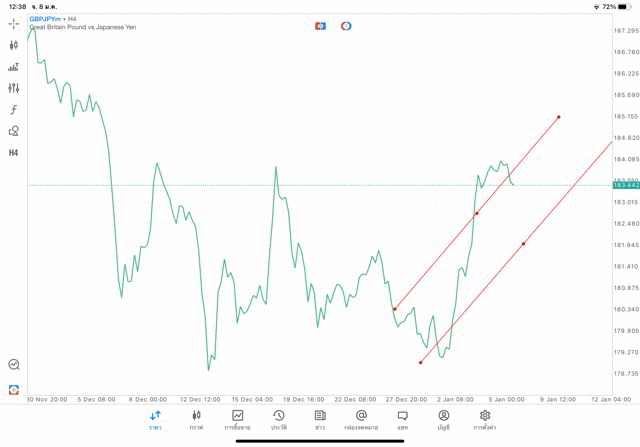Open the drawing objects shapes tool

click(14, 131)
